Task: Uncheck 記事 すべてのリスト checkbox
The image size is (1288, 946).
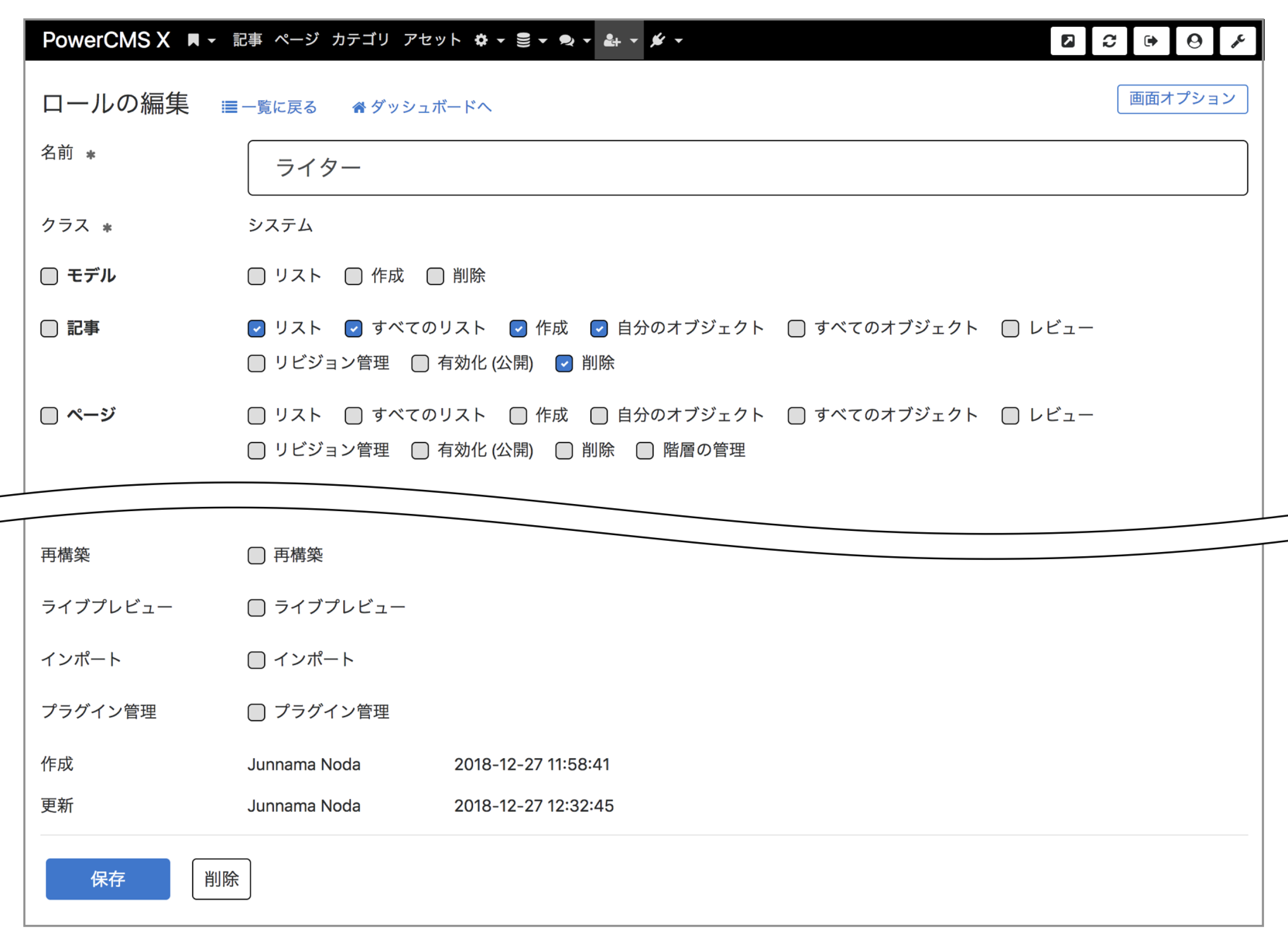Action: [354, 329]
